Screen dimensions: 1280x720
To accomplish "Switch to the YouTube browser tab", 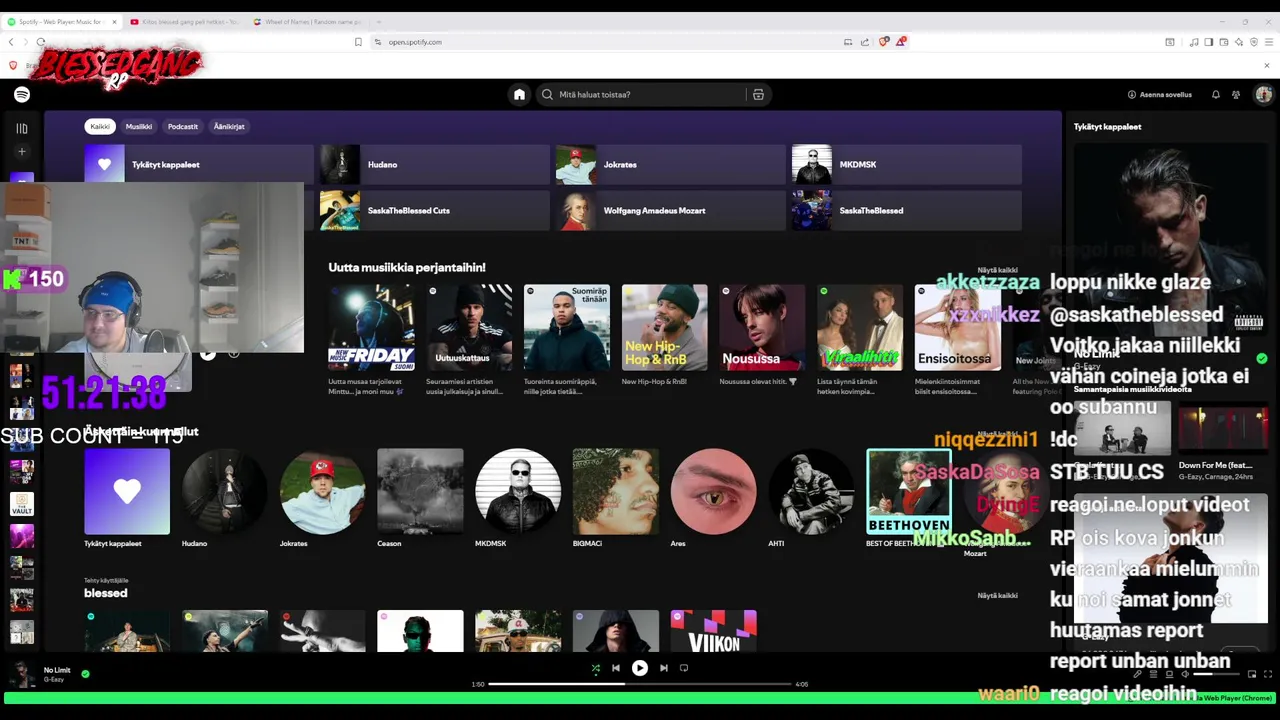I will (x=184, y=22).
